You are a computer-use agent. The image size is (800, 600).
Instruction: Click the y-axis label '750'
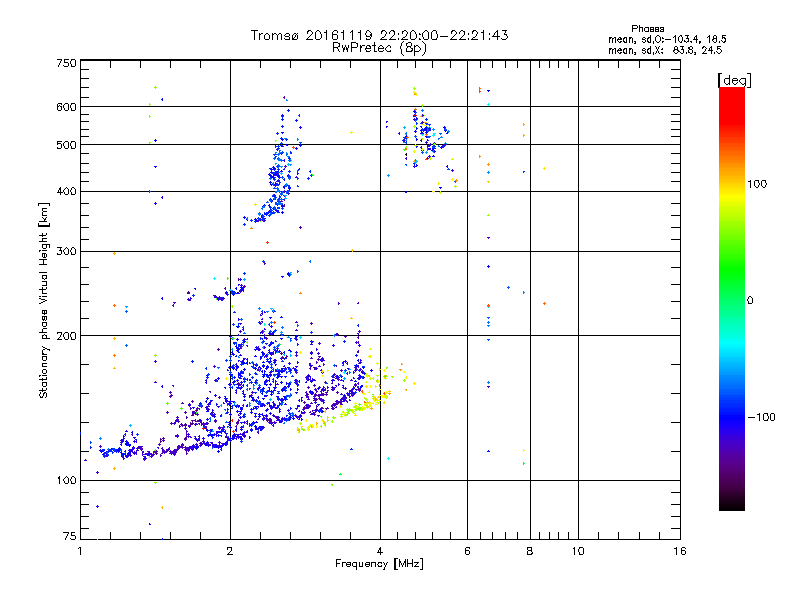(x=66, y=63)
